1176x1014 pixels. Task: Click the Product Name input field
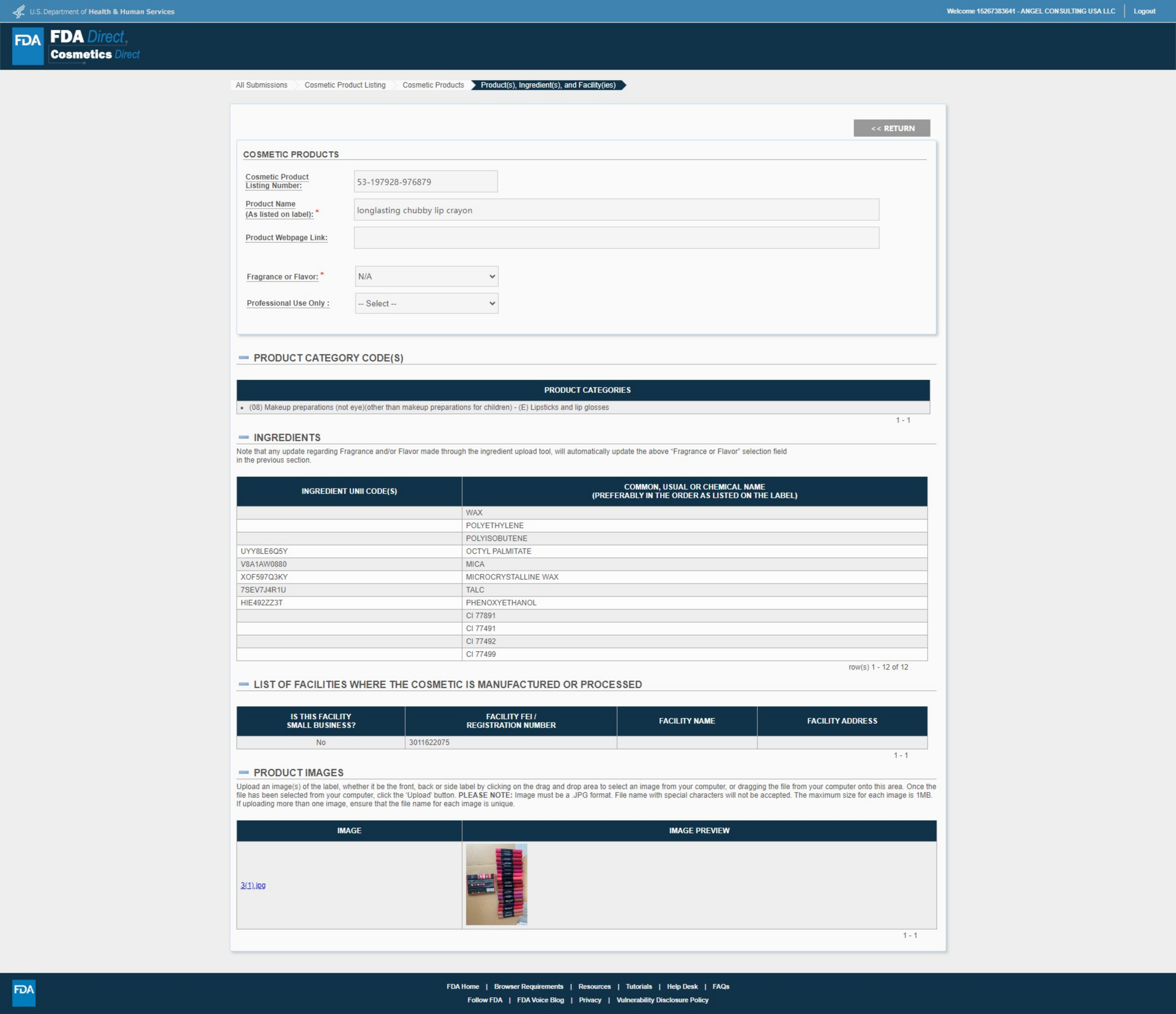pos(616,210)
